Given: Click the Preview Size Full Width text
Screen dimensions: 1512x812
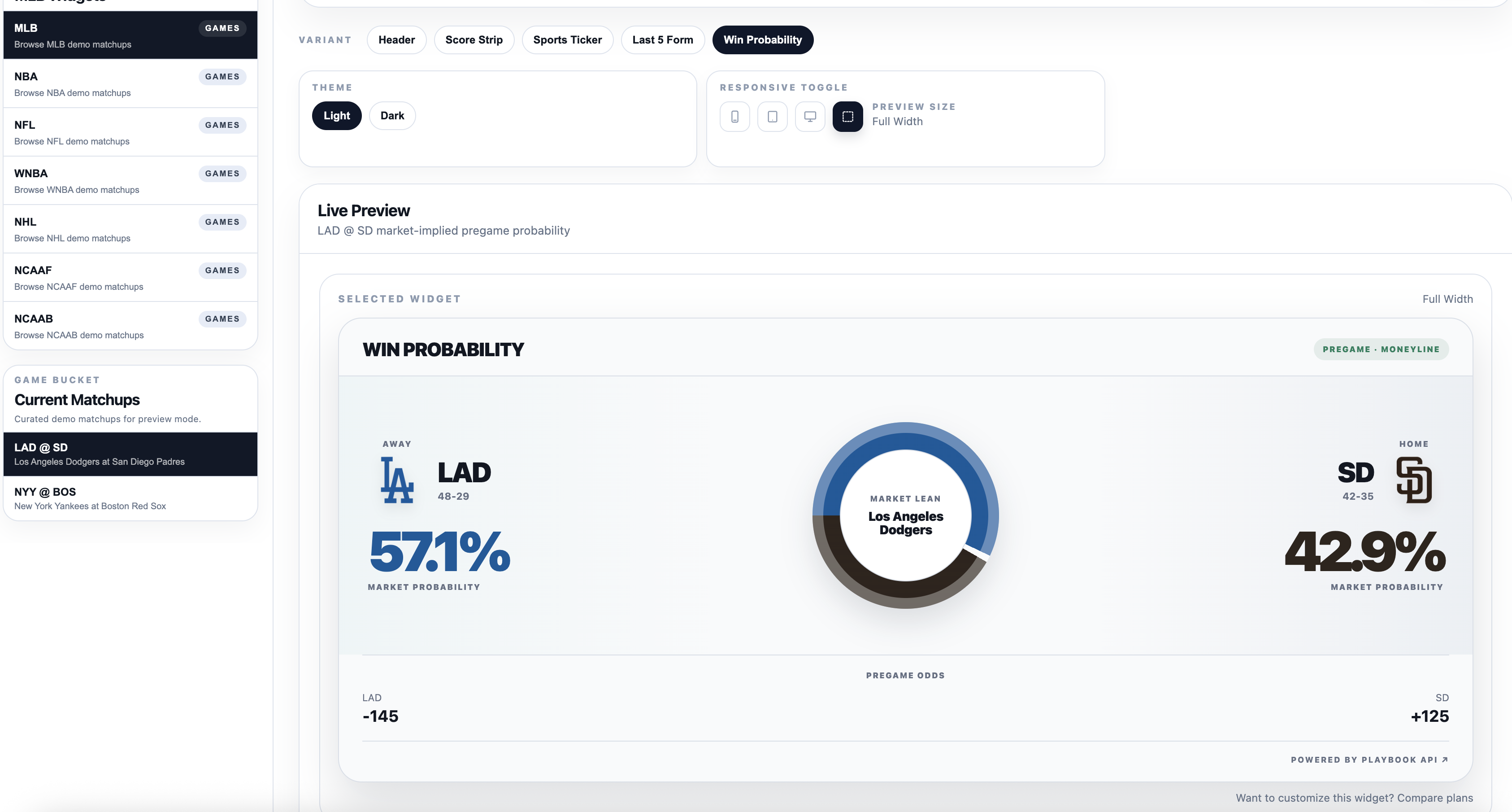Looking at the screenshot, I should click(913, 114).
